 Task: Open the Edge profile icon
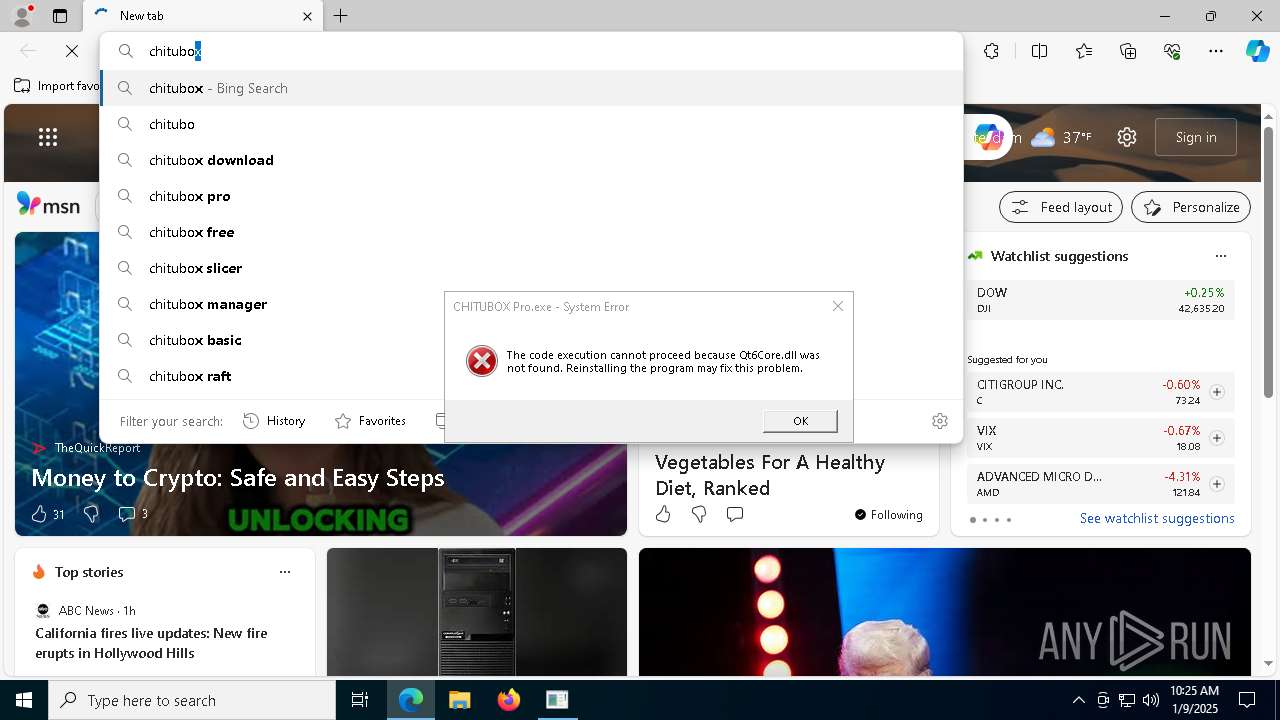click(x=21, y=16)
